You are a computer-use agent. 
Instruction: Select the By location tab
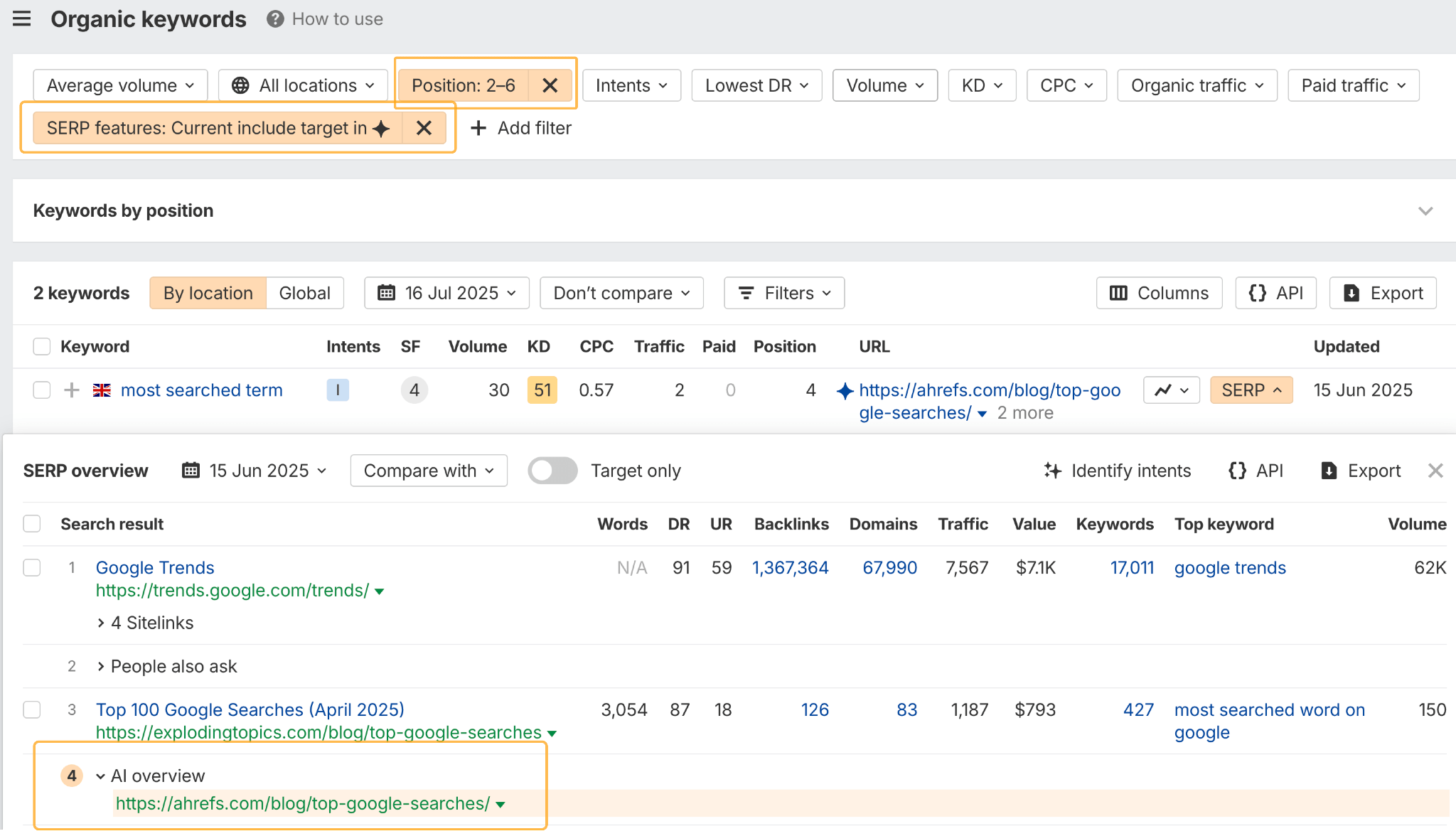click(208, 293)
